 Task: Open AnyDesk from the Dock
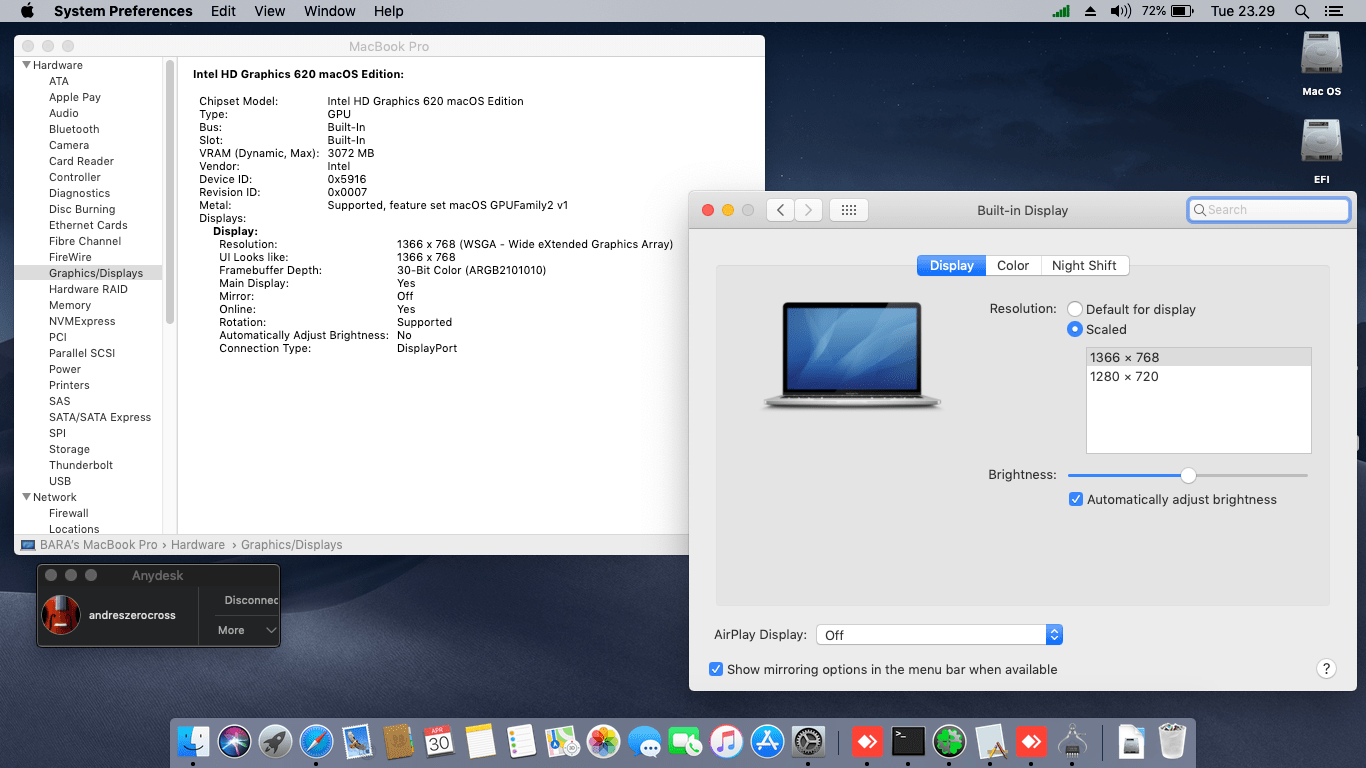pos(866,743)
